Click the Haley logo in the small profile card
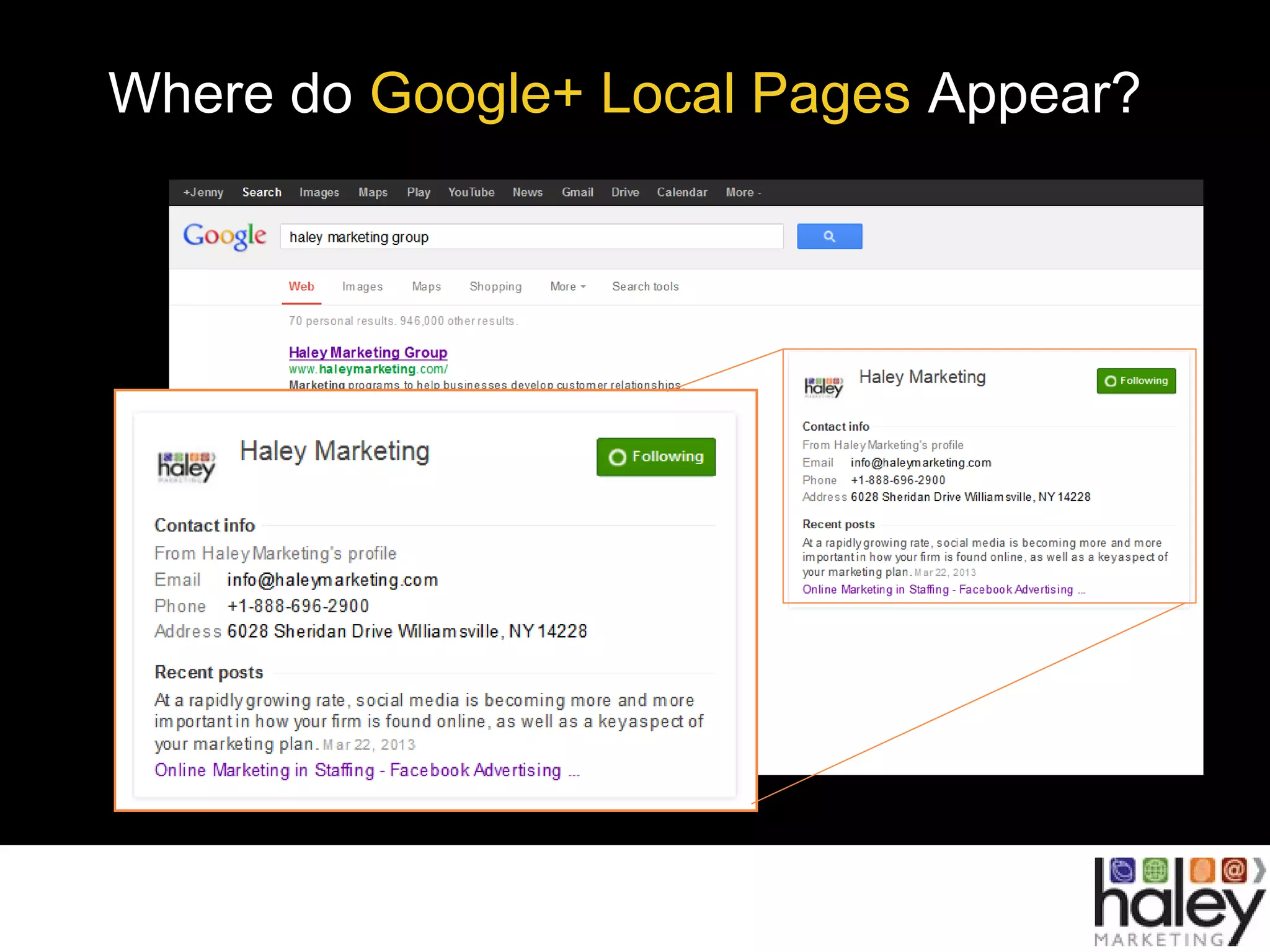This screenshot has height=952, width=1270. click(824, 387)
